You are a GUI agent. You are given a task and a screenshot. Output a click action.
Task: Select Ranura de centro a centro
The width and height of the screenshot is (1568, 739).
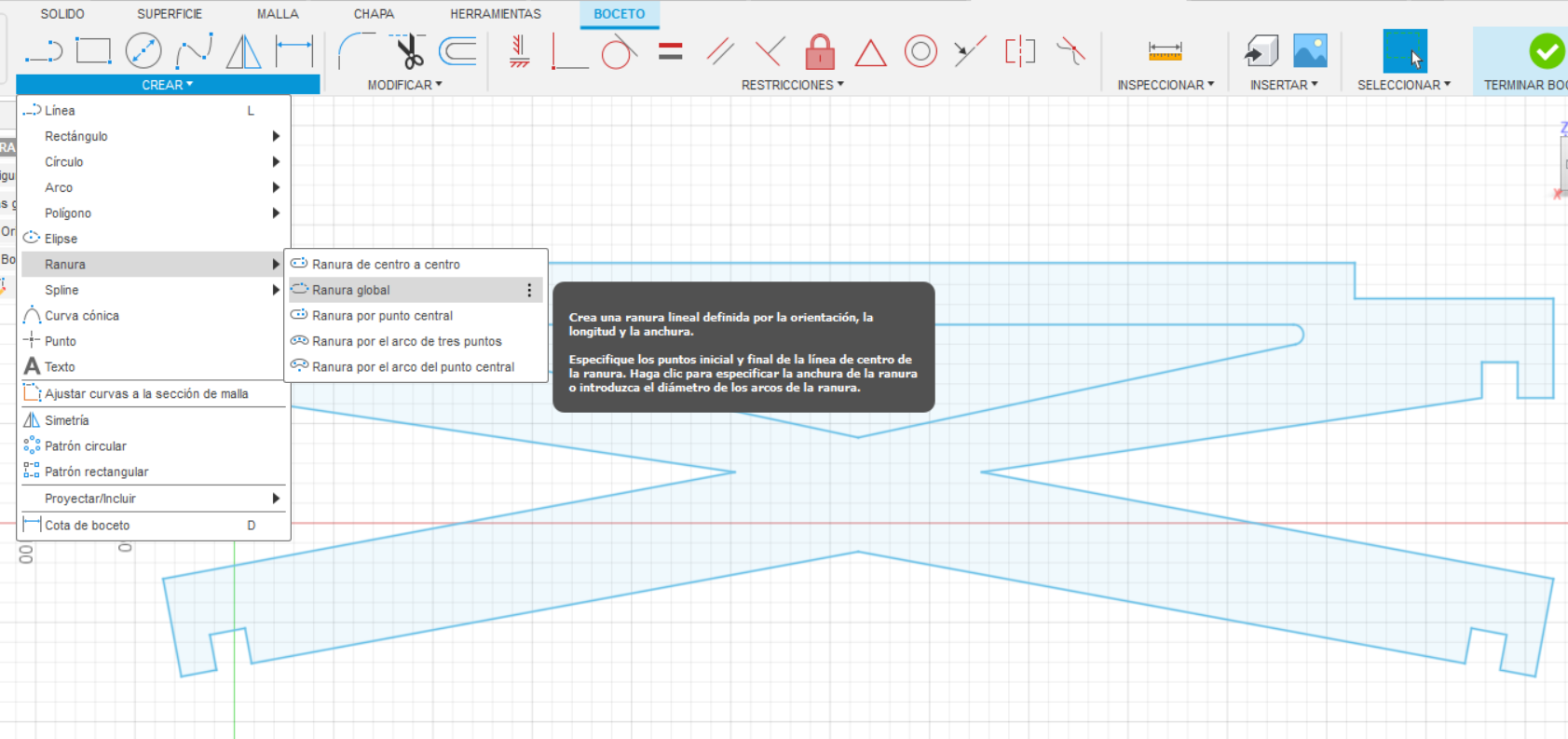pyautogui.click(x=416, y=265)
